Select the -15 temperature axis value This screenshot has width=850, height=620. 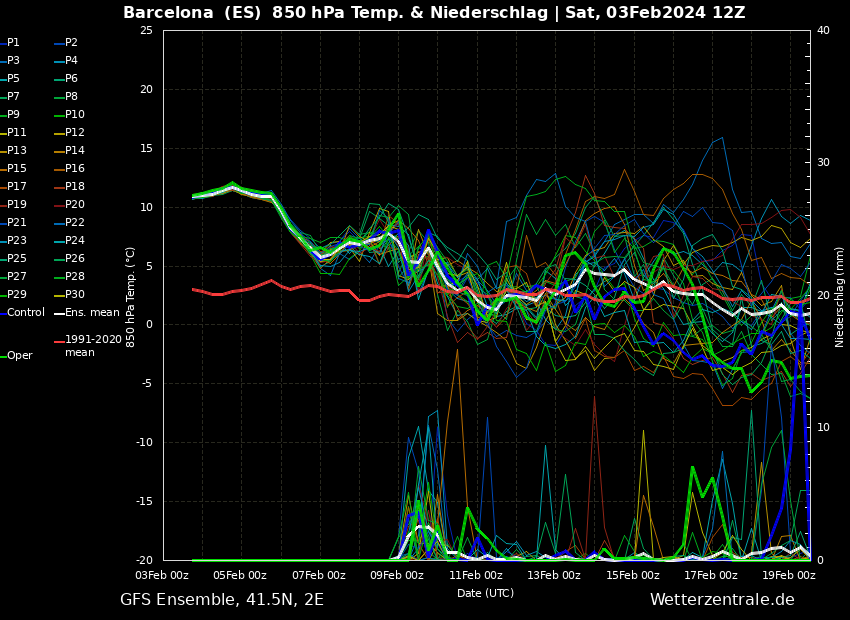pos(144,501)
